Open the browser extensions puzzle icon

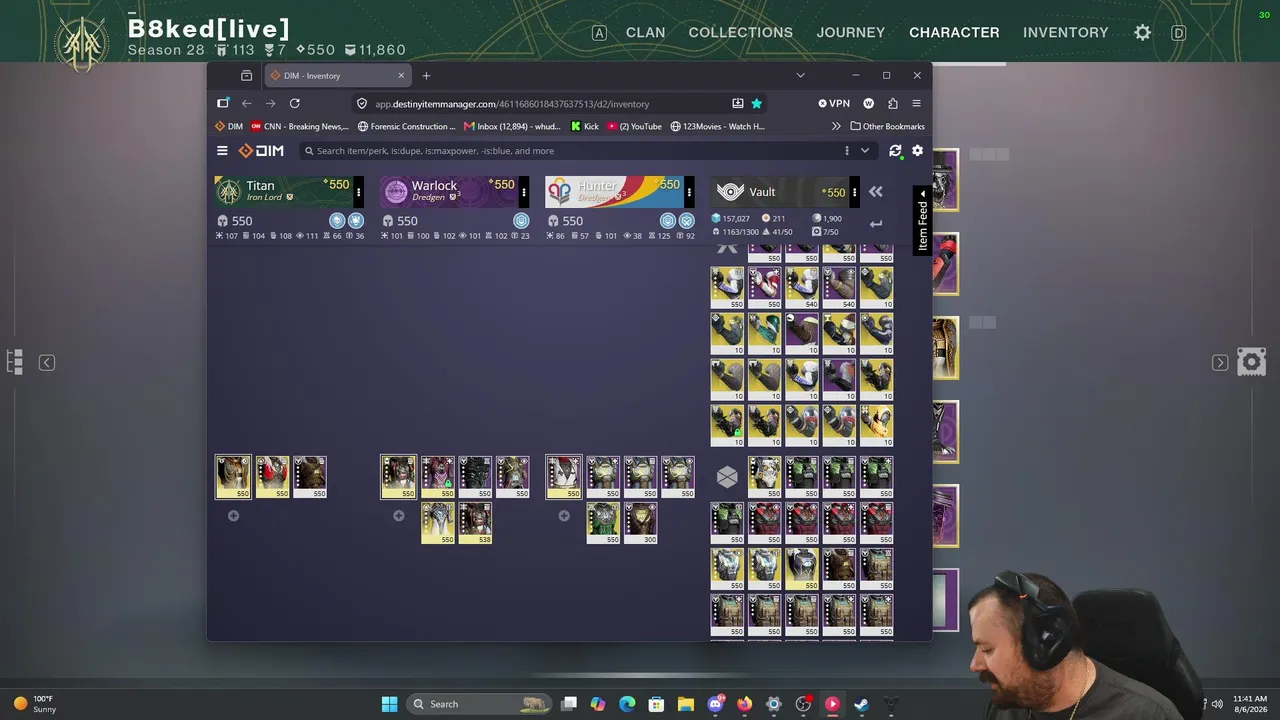click(x=893, y=103)
